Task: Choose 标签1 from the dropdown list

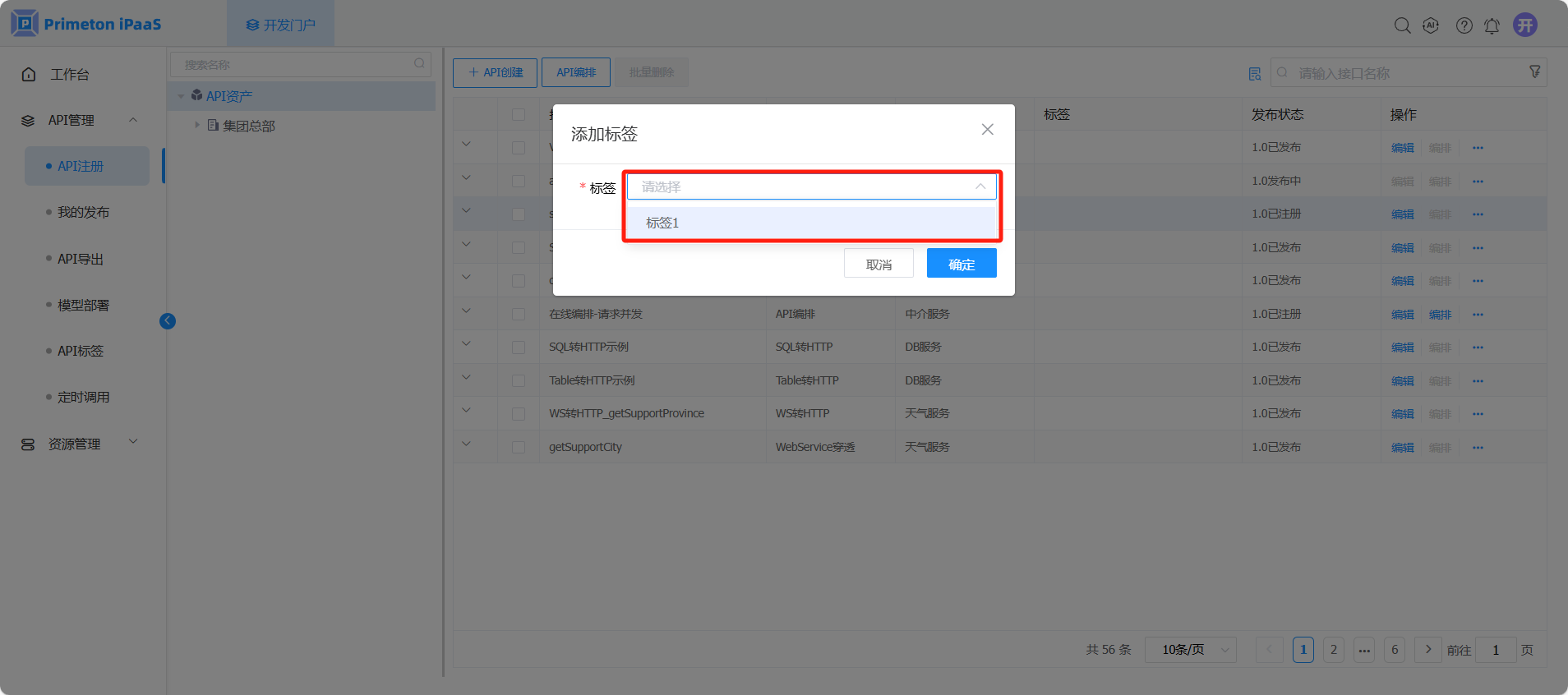Action: click(662, 223)
